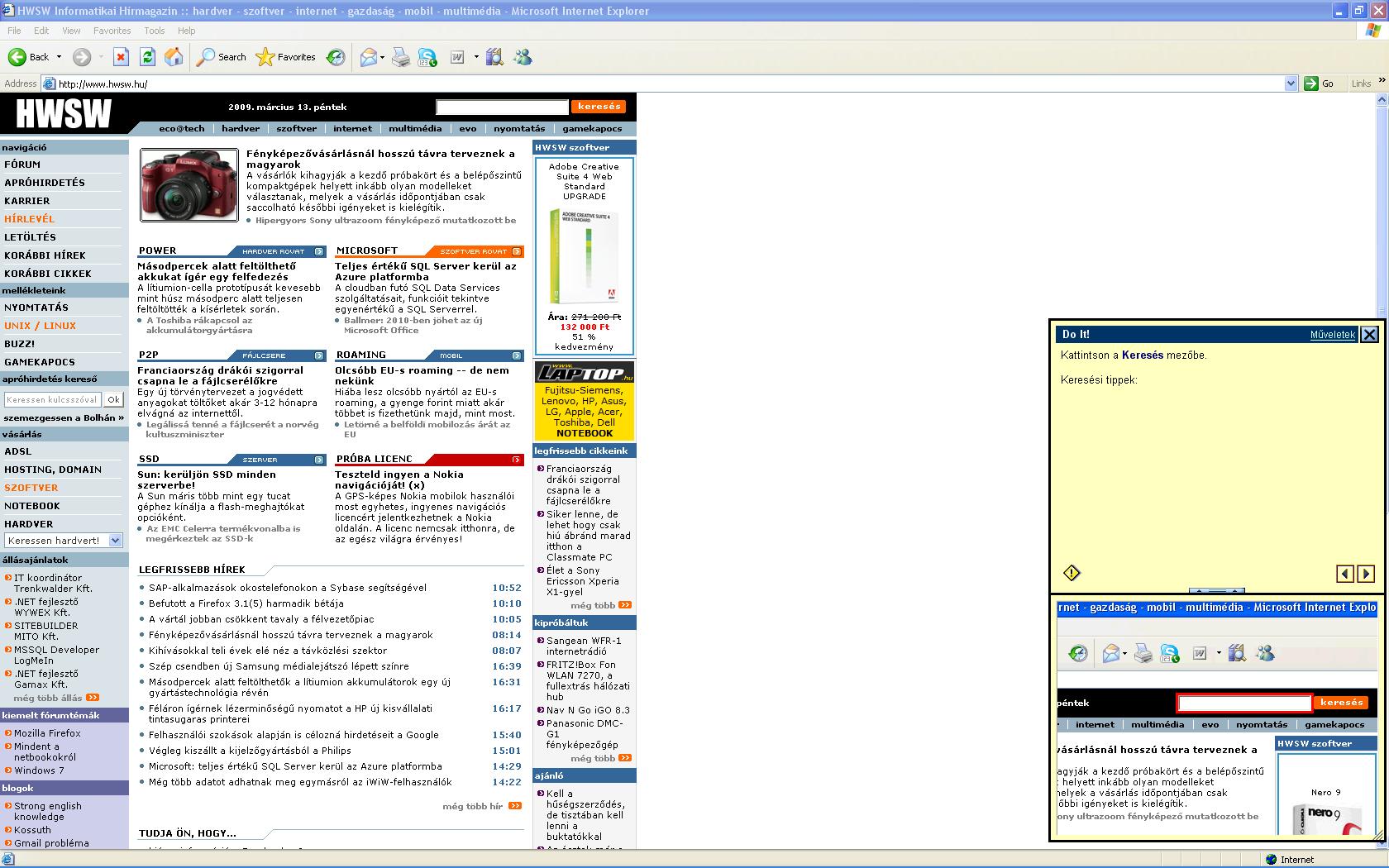1389x868 pixels.
Task: Open the Mozilla Firefox forum topic link
Action: [47, 733]
